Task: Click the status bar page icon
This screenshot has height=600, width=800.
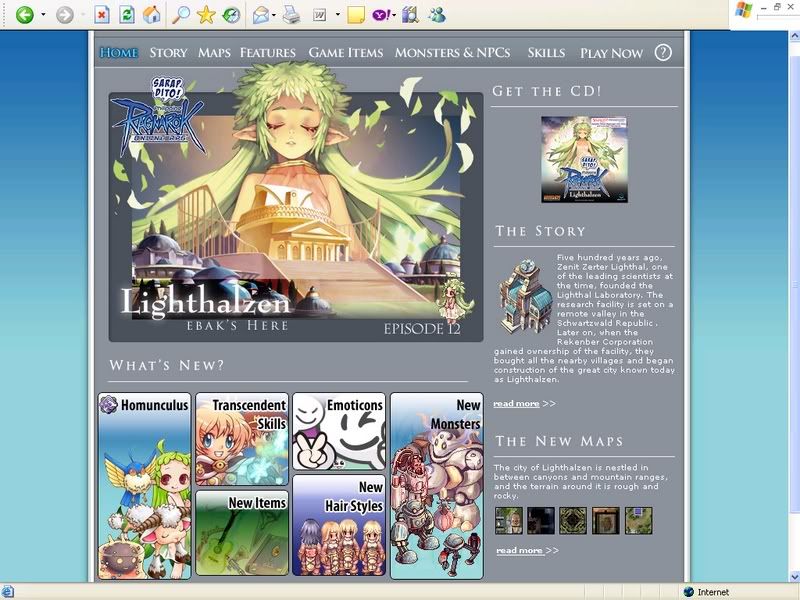Action: pyautogui.click(x=8, y=592)
